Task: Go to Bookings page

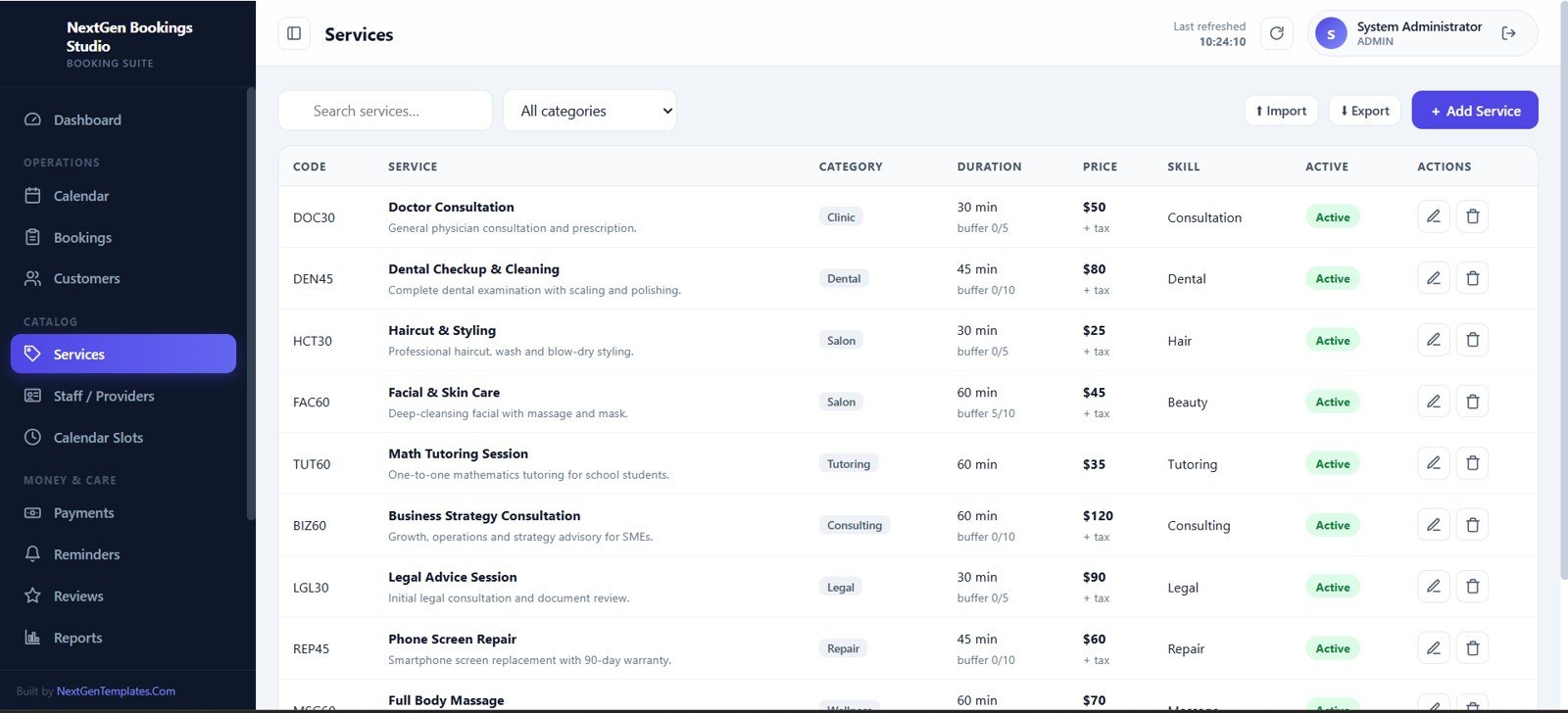Action: click(123, 237)
